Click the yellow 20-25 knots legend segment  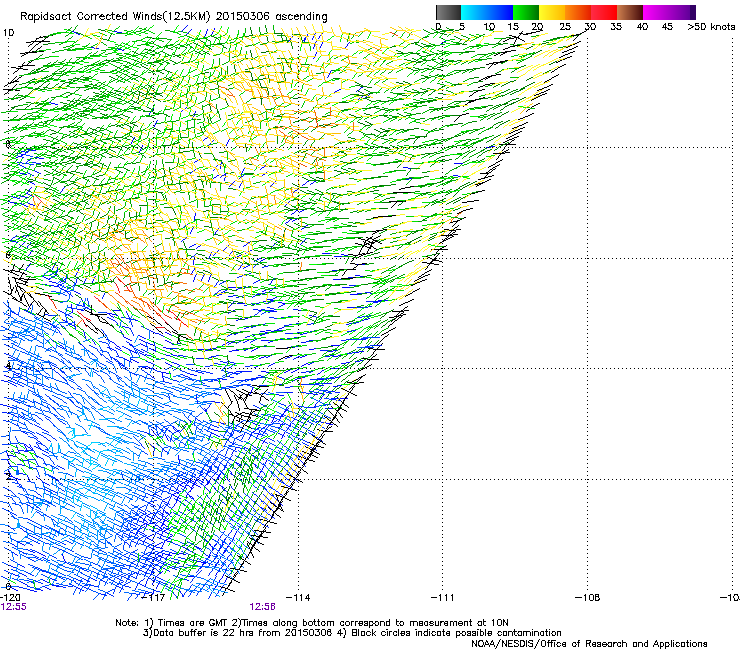[x=552, y=12]
